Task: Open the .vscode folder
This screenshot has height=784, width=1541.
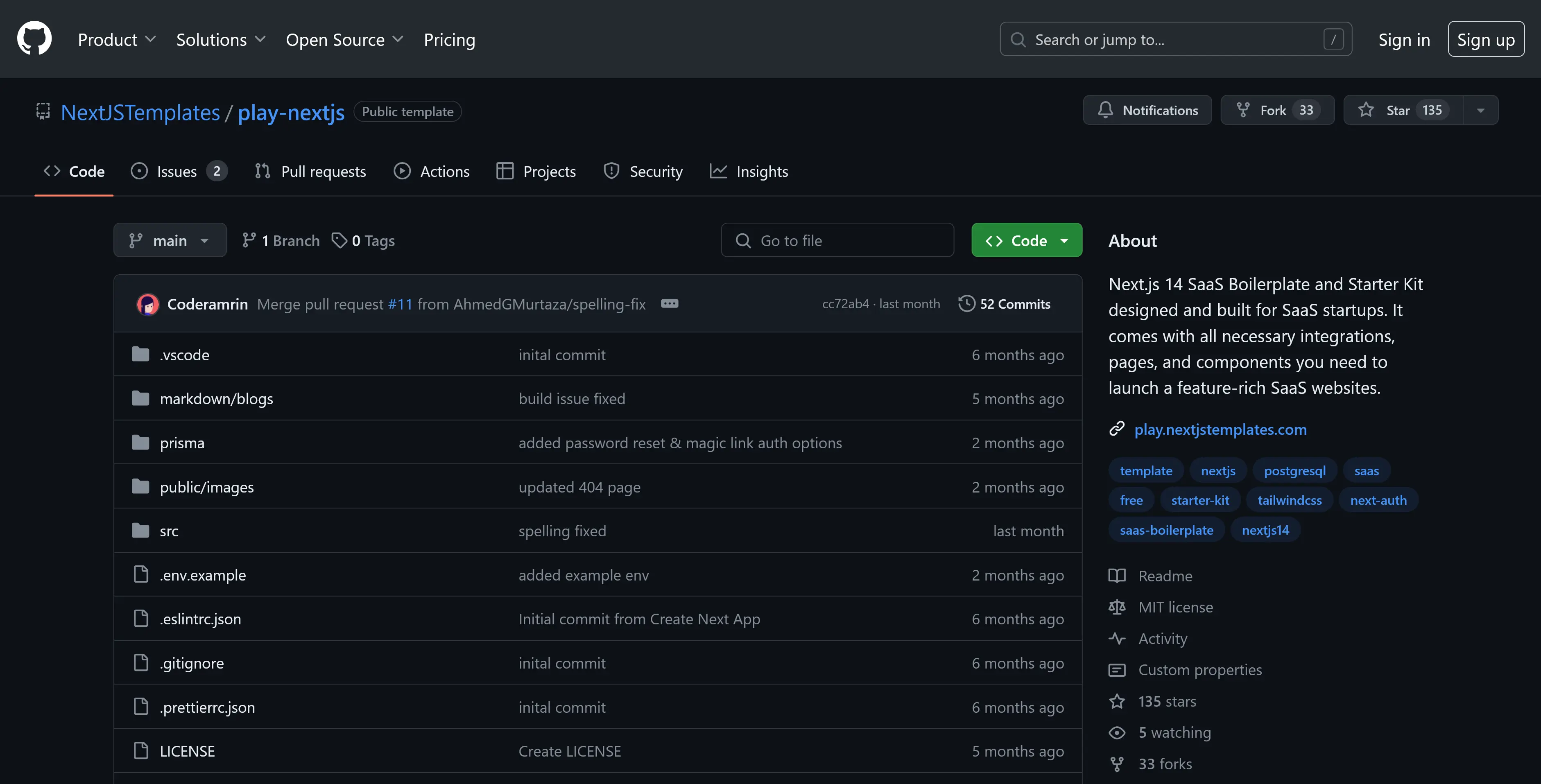Action: coord(184,355)
